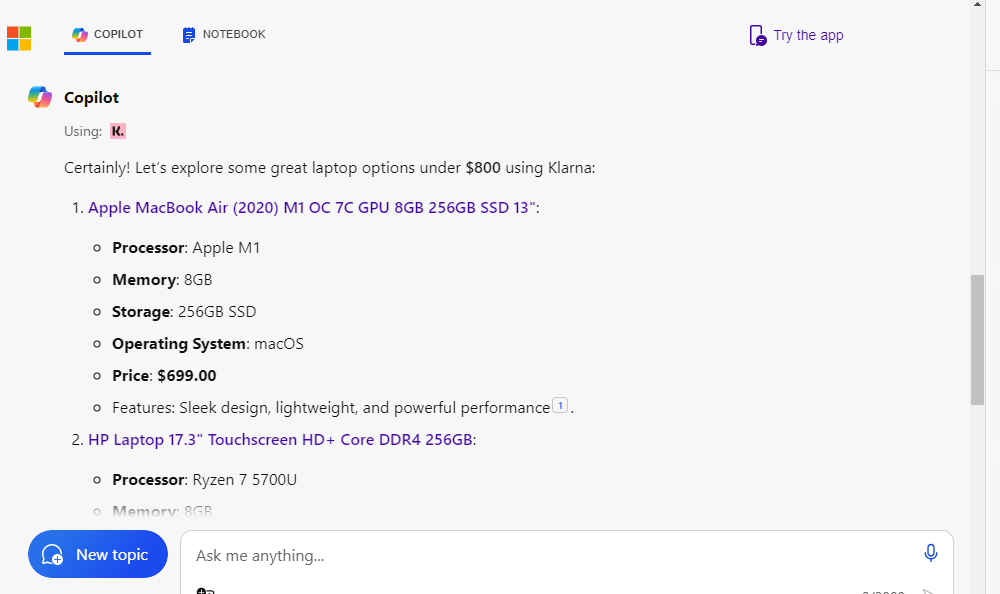
Task: Open the Apple MacBook Air product link
Action: (310, 207)
